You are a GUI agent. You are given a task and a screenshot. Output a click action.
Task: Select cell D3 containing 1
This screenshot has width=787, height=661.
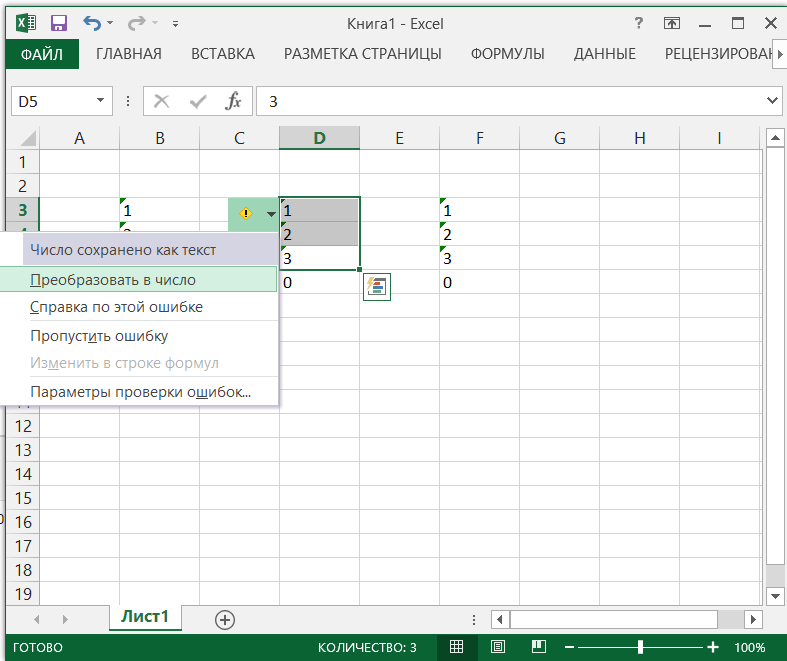coord(319,210)
